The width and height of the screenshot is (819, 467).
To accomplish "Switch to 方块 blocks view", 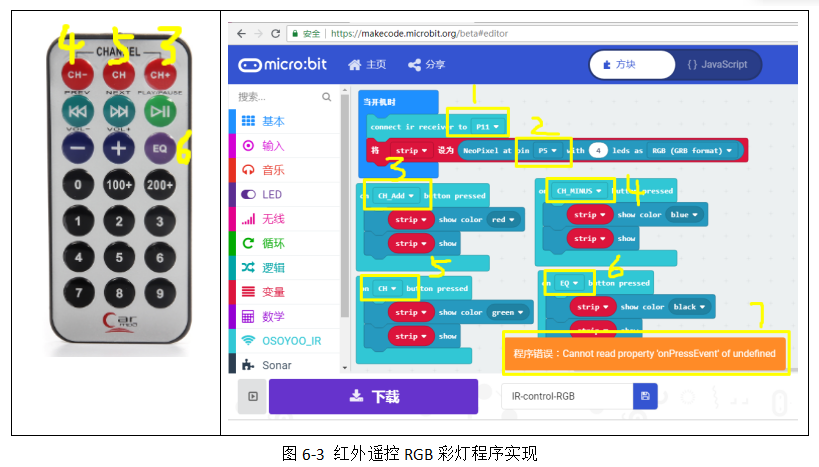I will (632, 65).
